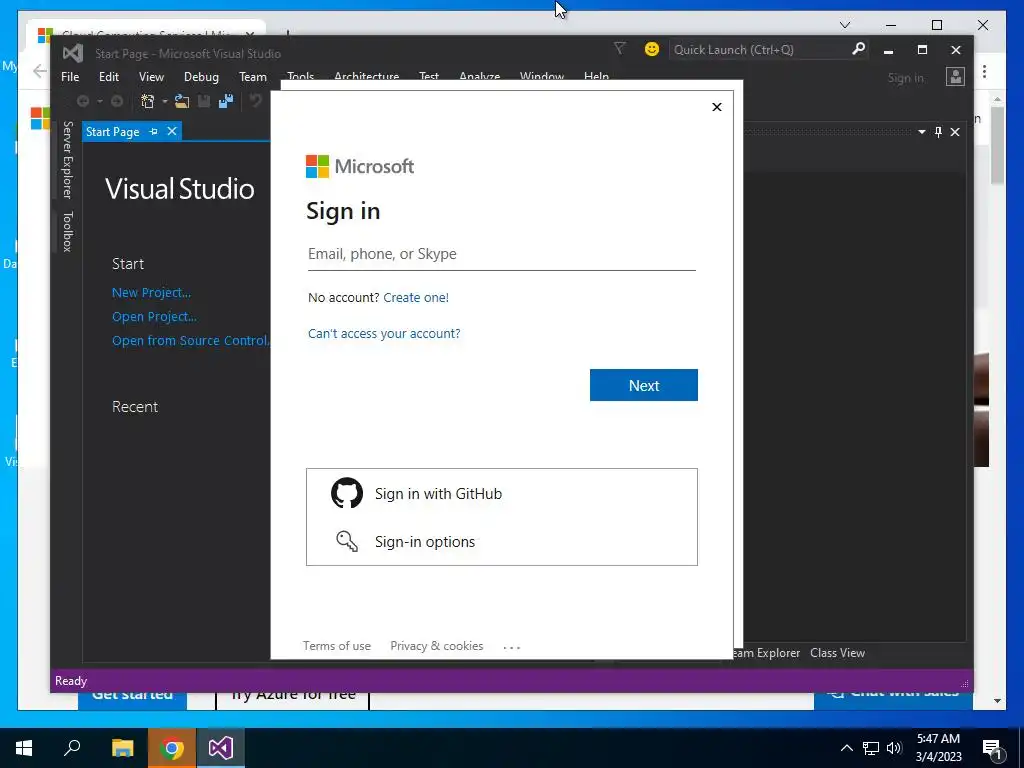Click the ellipsis more options in dialog footer
This screenshot has height=768, width=1024.
tap(511, 647)
